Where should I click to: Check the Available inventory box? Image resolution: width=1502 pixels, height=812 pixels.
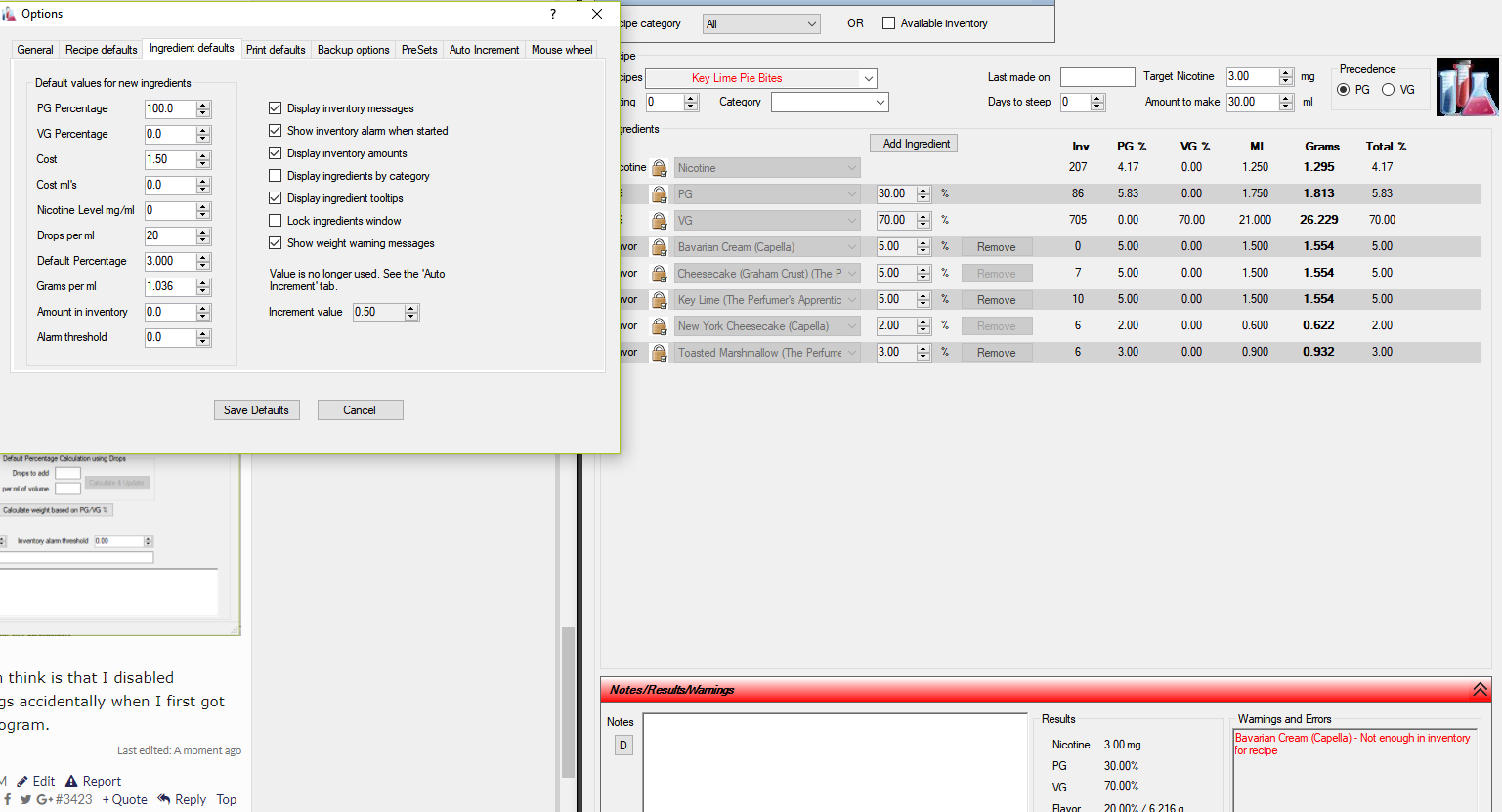click(x=888, y=23)
